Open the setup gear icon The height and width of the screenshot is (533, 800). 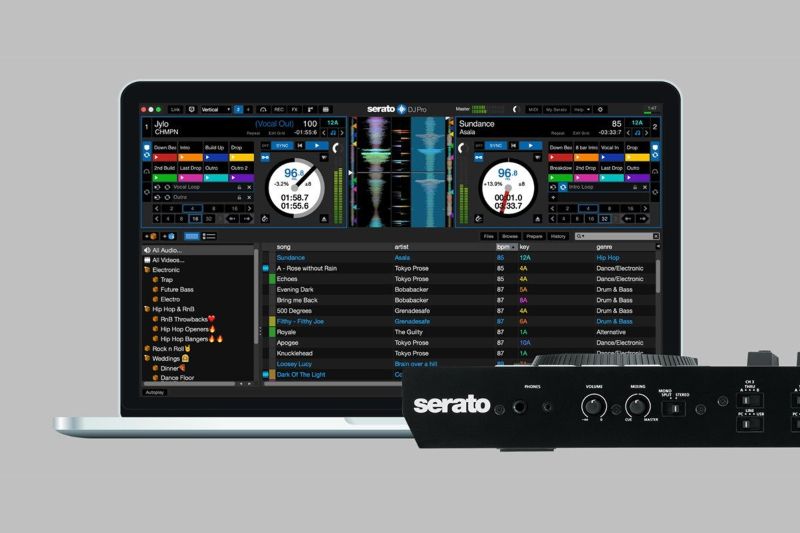click(600, 109)
